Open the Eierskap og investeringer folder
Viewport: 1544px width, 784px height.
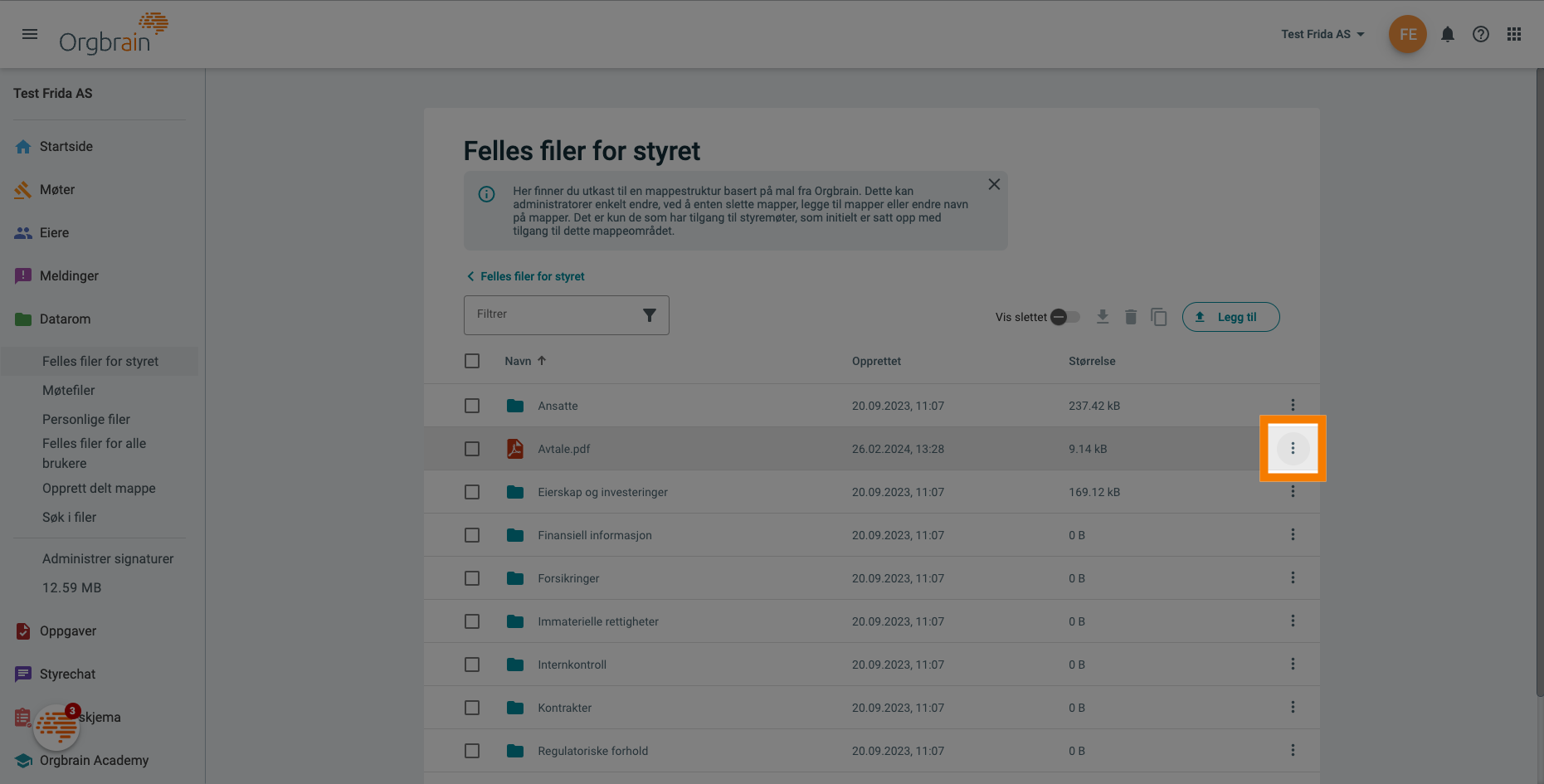602,492
